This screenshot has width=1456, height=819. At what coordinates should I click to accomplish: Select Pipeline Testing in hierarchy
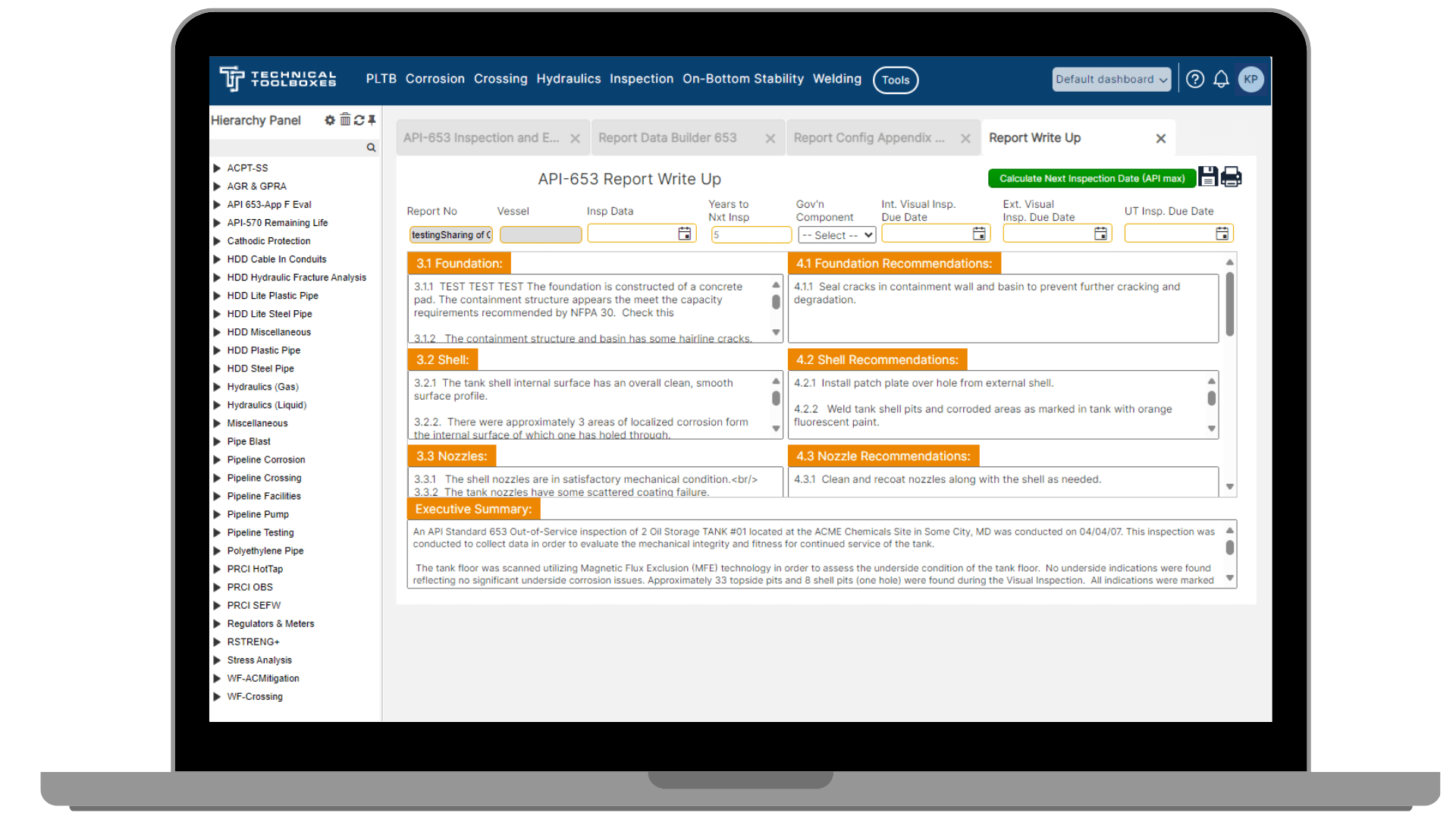click(x=260, y=532)
